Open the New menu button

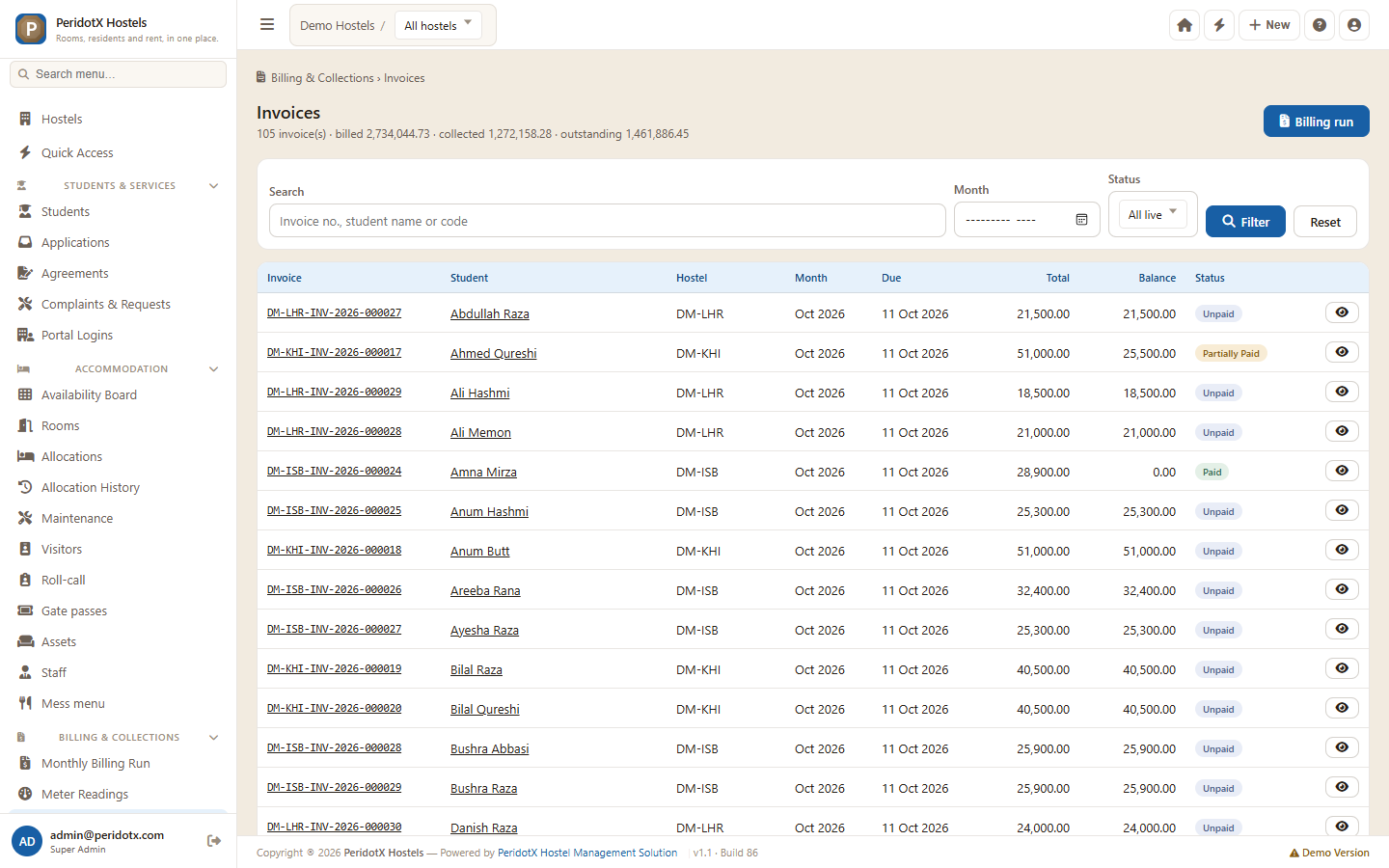[x=1269, y=25]
